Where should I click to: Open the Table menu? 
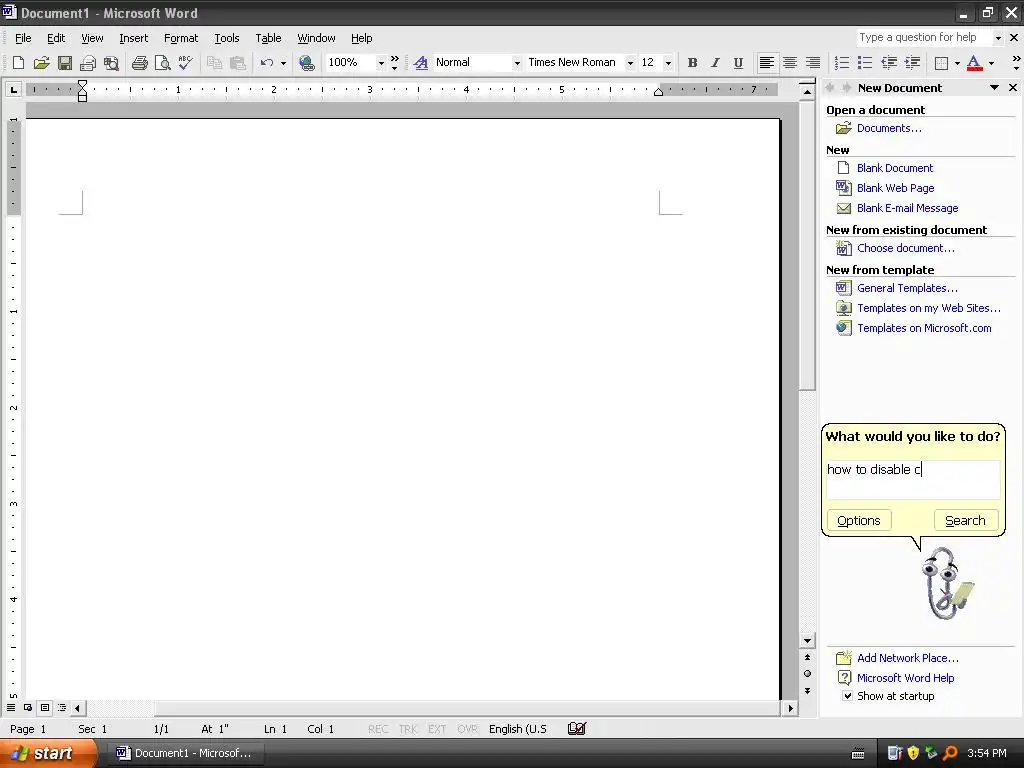click(x=268, y=38)
